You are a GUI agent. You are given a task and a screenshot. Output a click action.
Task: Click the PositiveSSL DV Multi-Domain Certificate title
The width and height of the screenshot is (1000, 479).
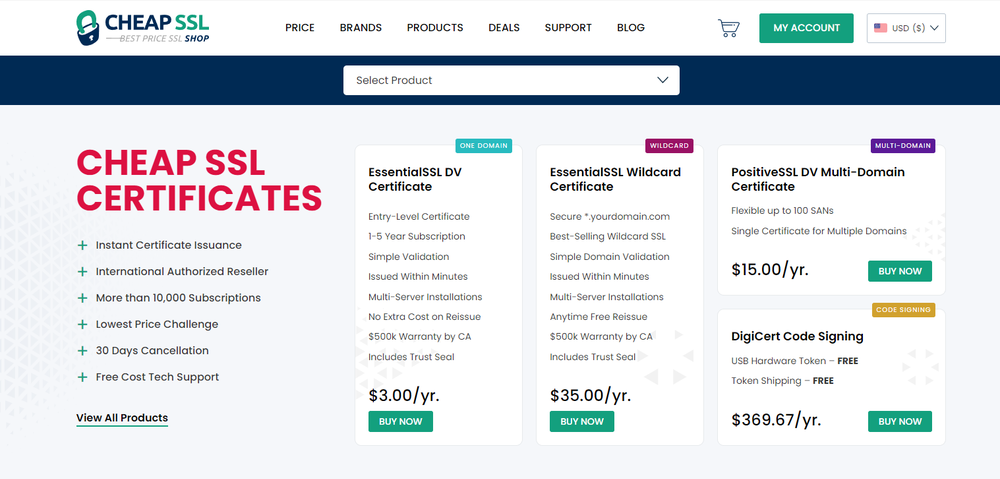(x=818, y=179)
